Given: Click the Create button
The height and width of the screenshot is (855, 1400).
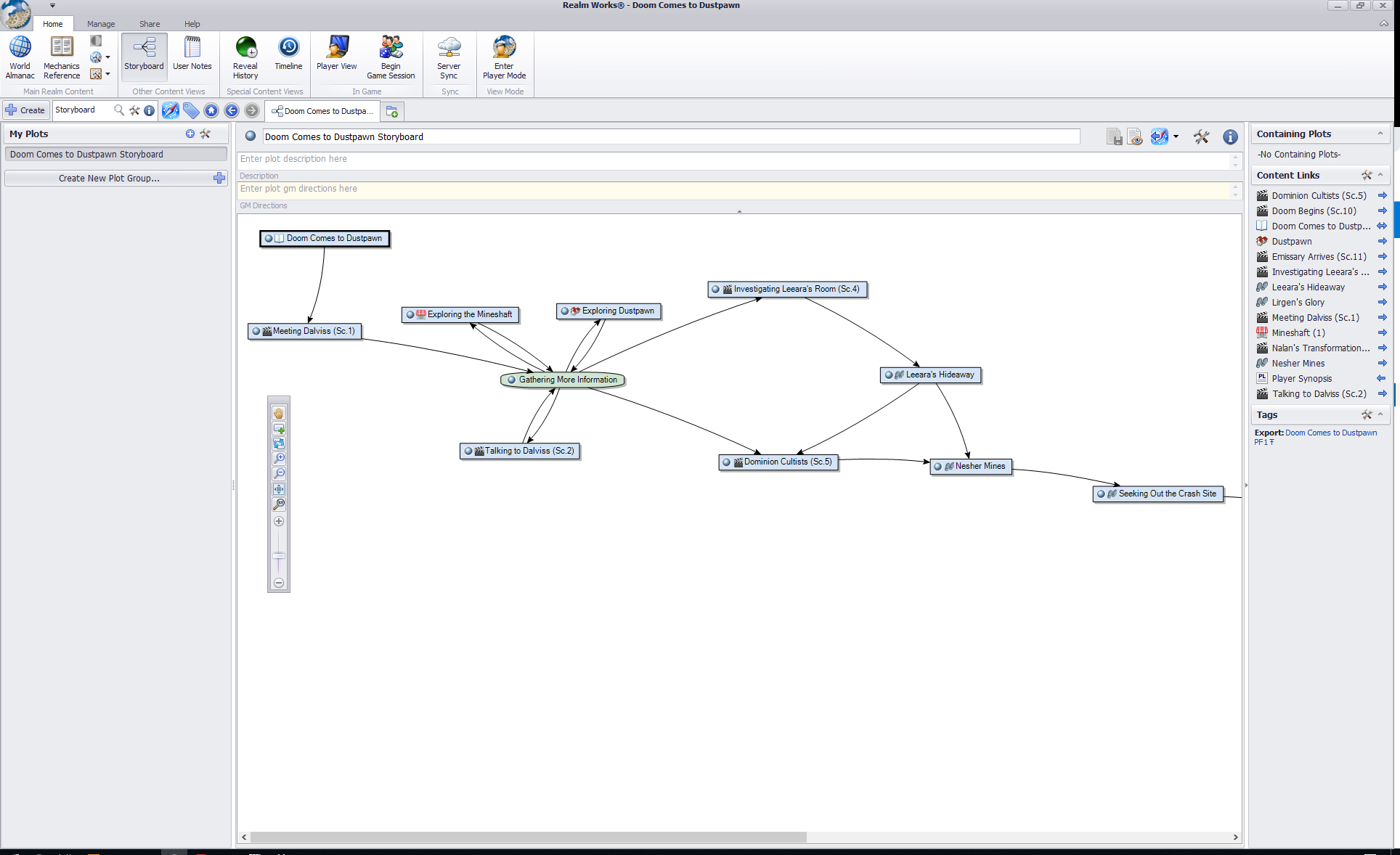Looking at the screenshot, I should point(25,110).
